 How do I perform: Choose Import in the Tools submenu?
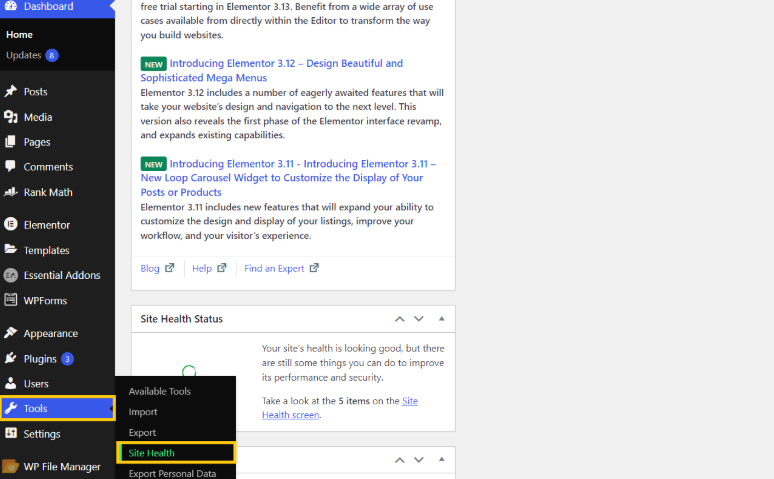pos(143,412)
